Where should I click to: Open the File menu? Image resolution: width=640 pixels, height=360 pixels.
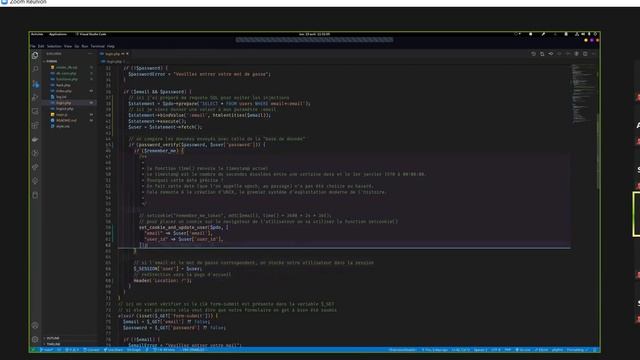pyautogui.click(x=33, y=46)
